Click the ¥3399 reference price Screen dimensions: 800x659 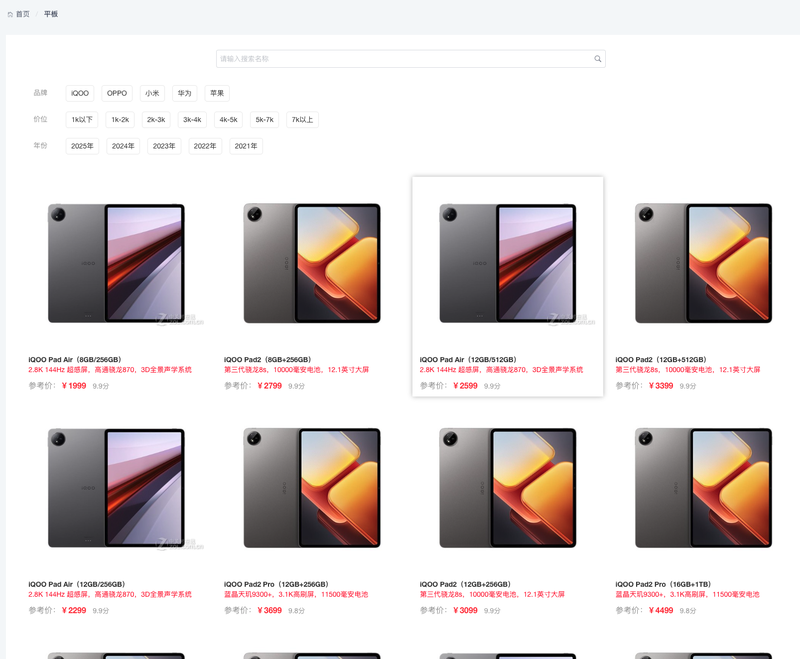[x=661, y=386]
